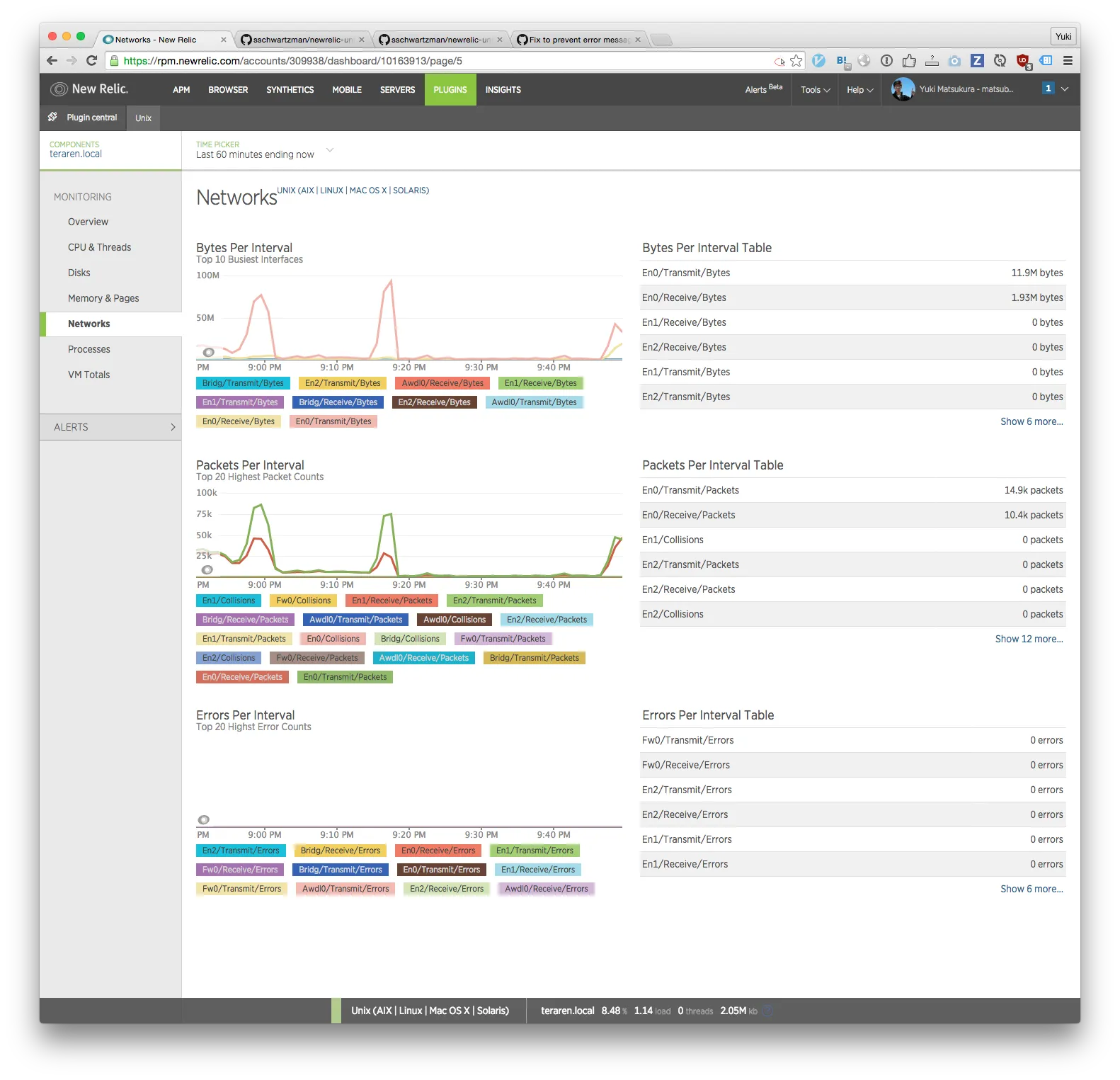Click the info circle extension icon
This screenshot has height=1080, width=1120.
(886, 61)
